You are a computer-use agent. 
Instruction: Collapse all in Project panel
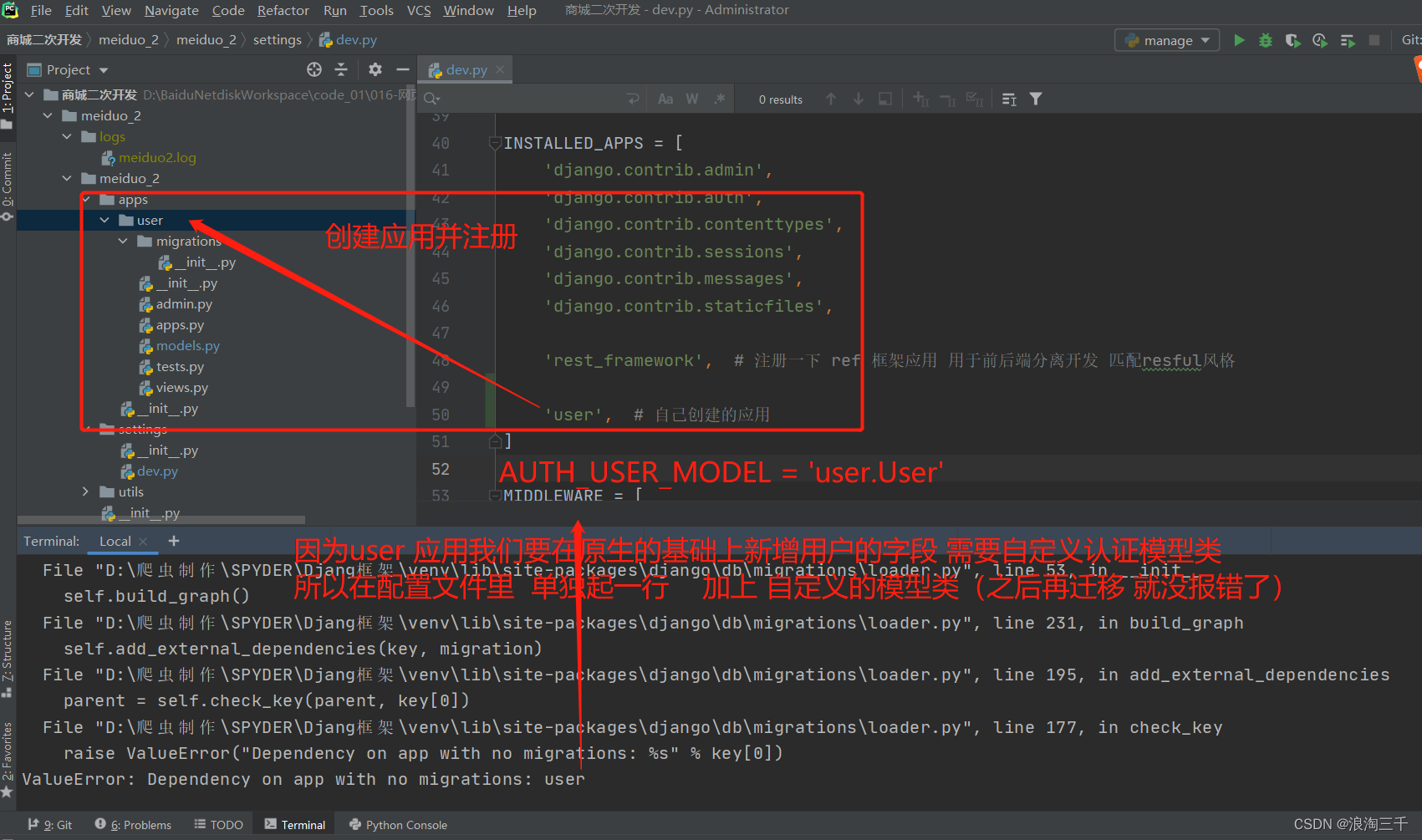click(x=340, y=69)
